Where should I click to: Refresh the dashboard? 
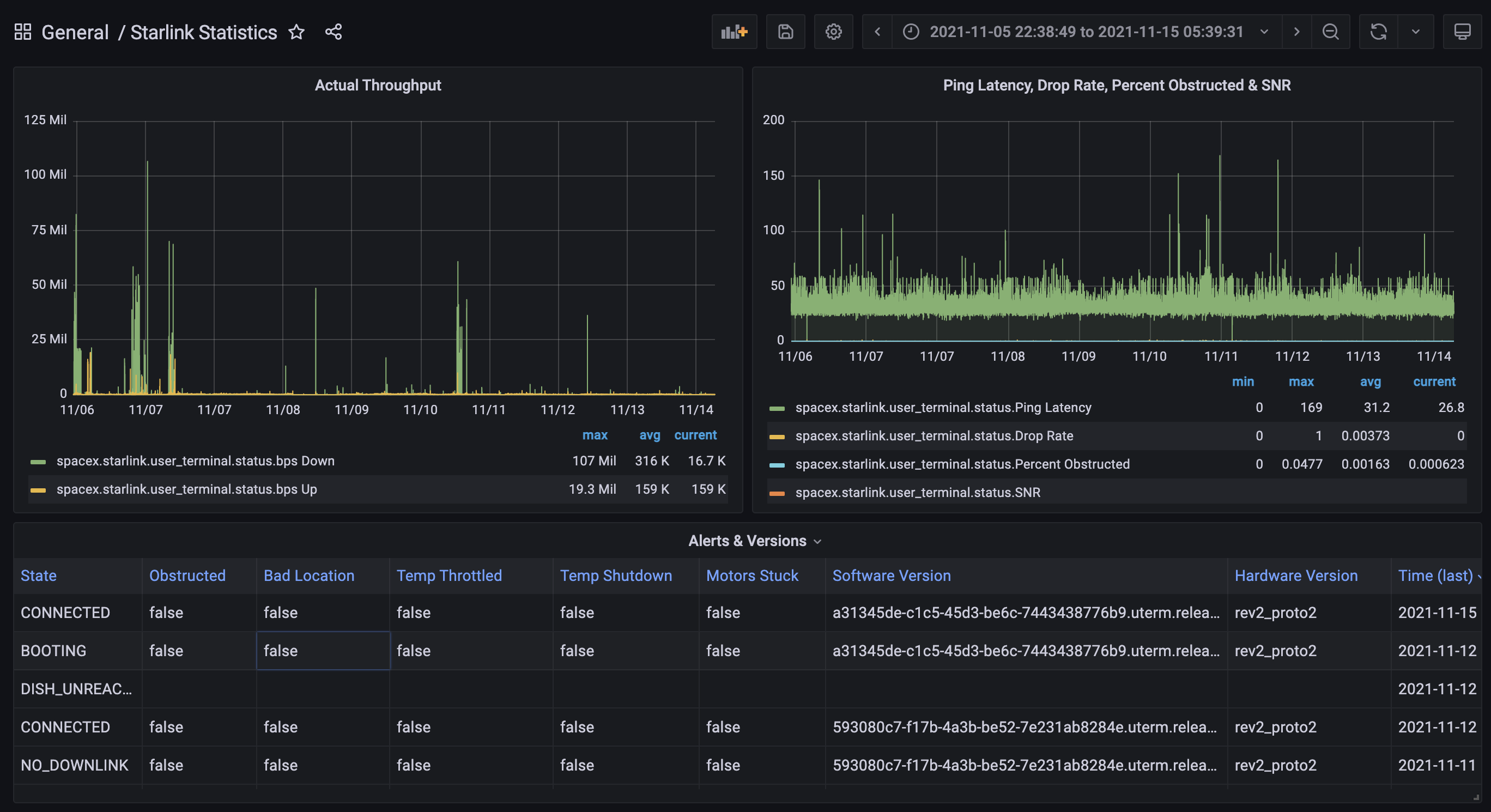pyautogui.click(x=1378, y=32)
